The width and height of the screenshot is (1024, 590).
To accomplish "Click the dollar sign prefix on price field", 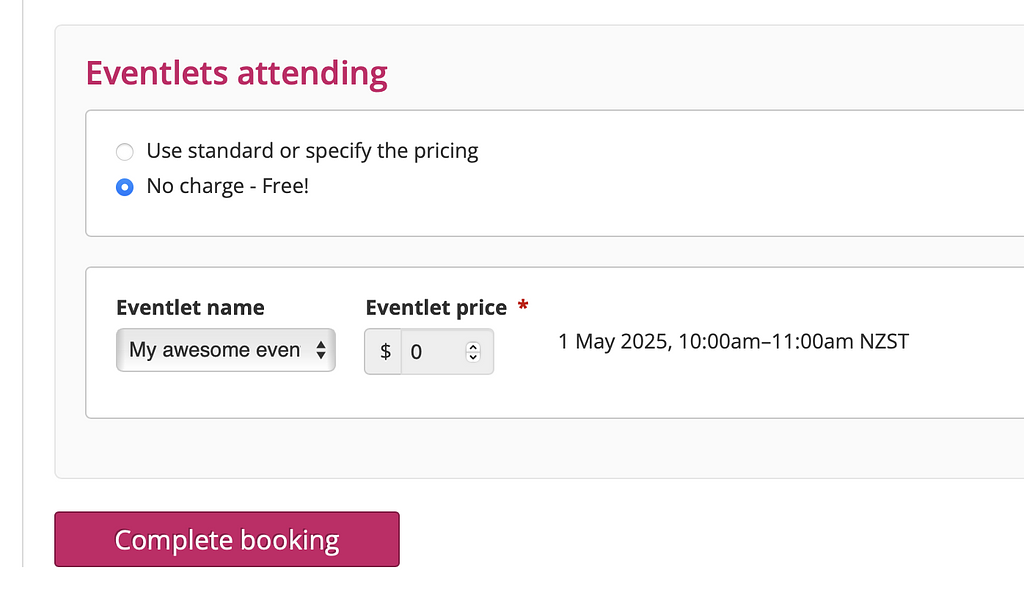I will (385, 352).
